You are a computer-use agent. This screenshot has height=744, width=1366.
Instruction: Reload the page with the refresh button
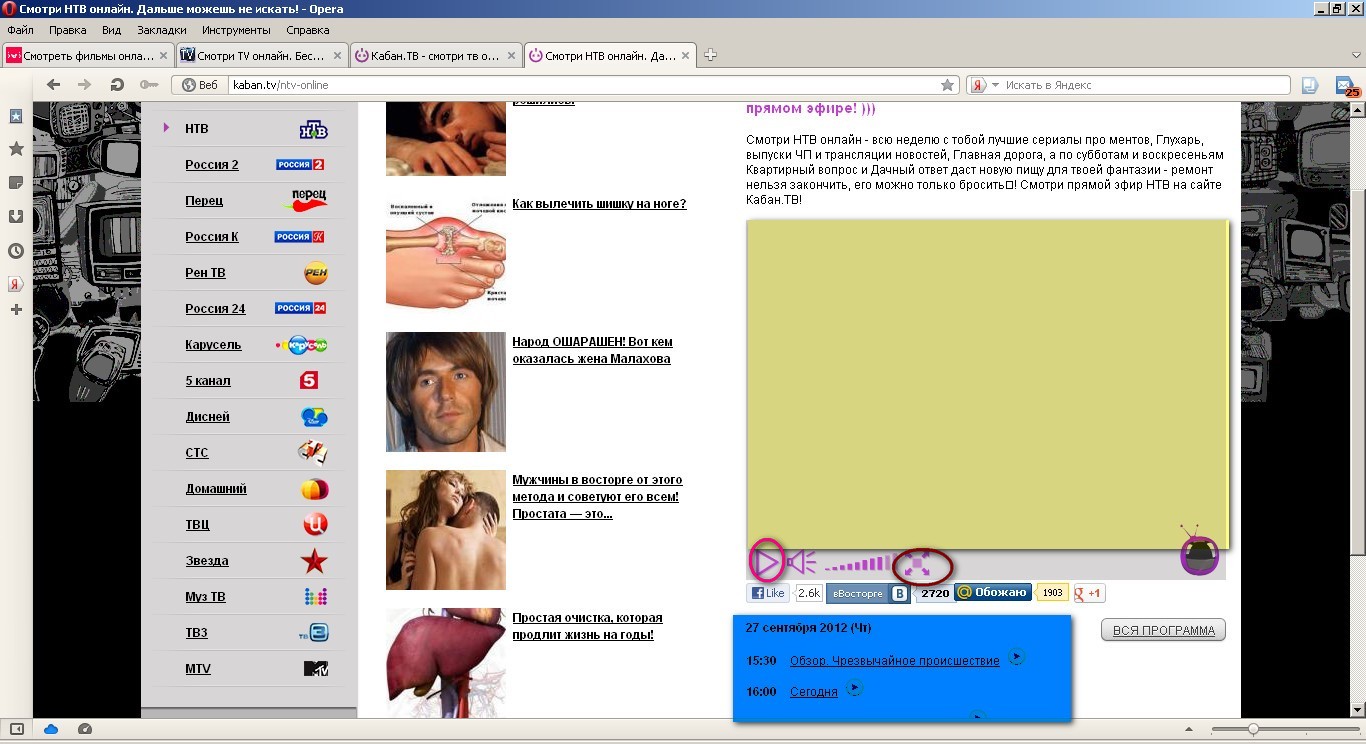pyautogui.click(x=117, y=85)
